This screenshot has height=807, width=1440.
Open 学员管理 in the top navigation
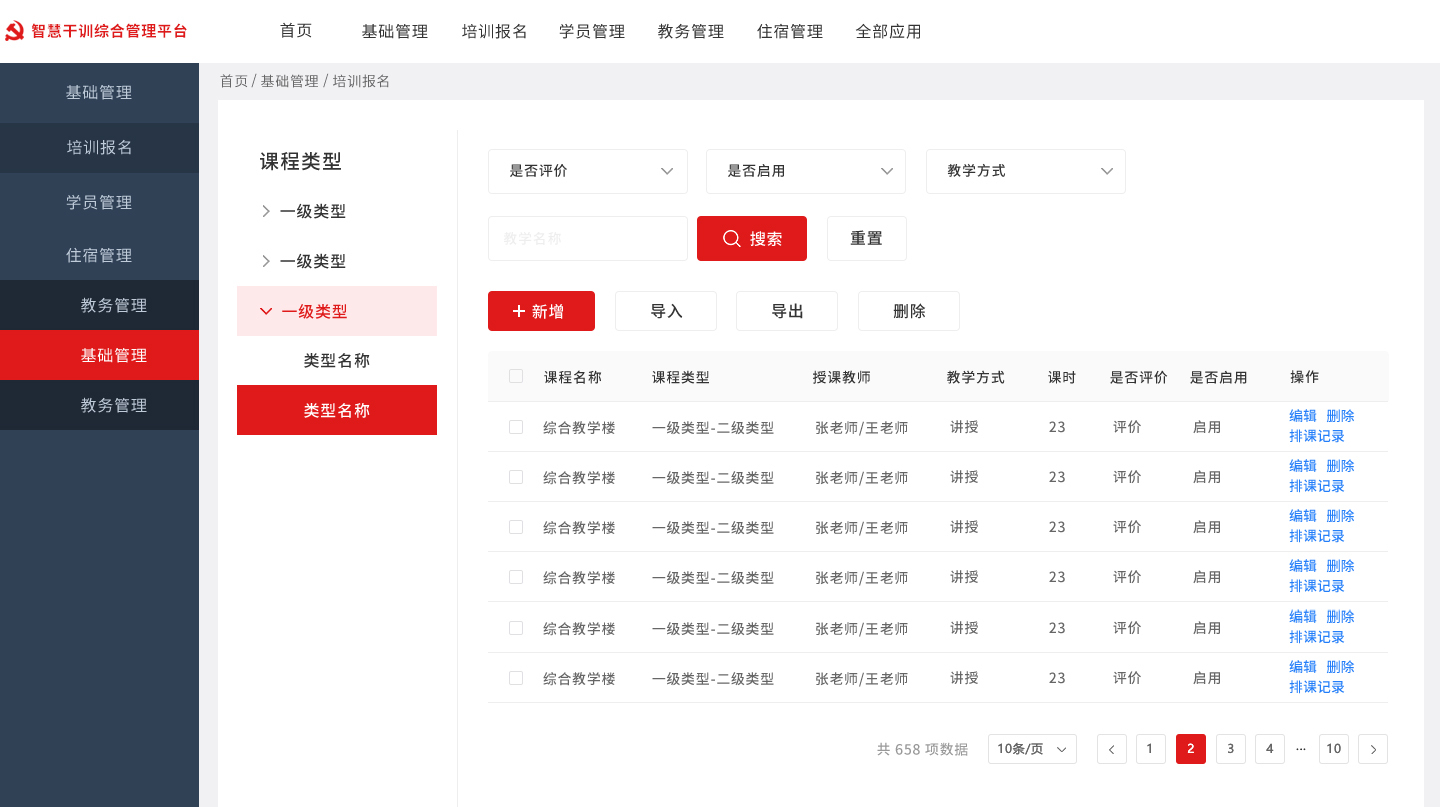pyautogui.click(x=591, y=31)
